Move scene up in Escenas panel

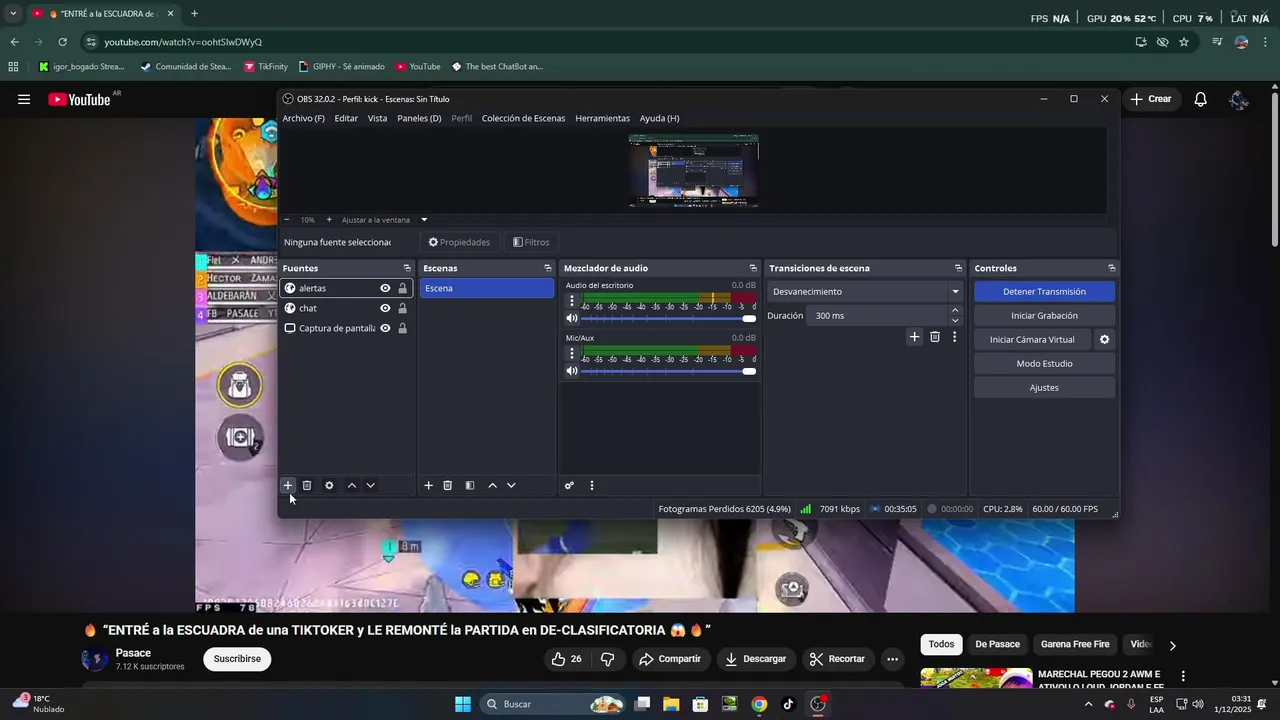pos(492,485)
